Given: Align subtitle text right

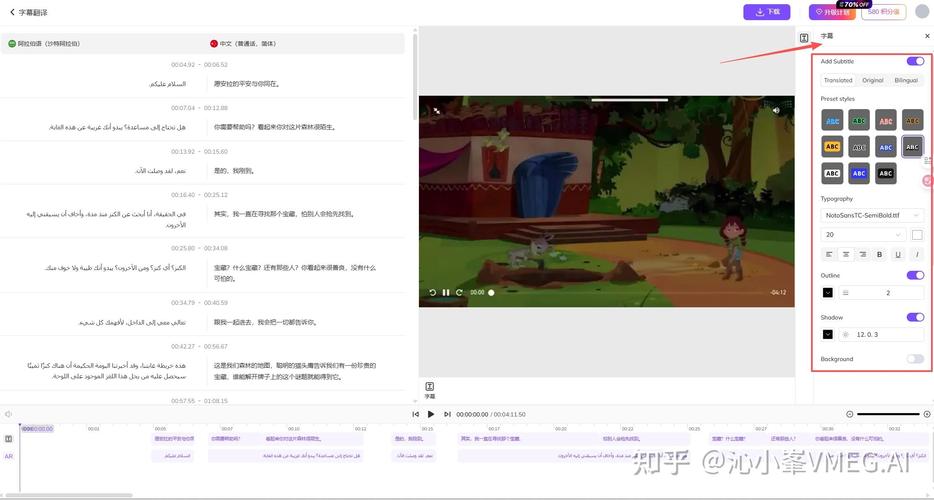Looking at the screenshot, I should tap(862, 254).
